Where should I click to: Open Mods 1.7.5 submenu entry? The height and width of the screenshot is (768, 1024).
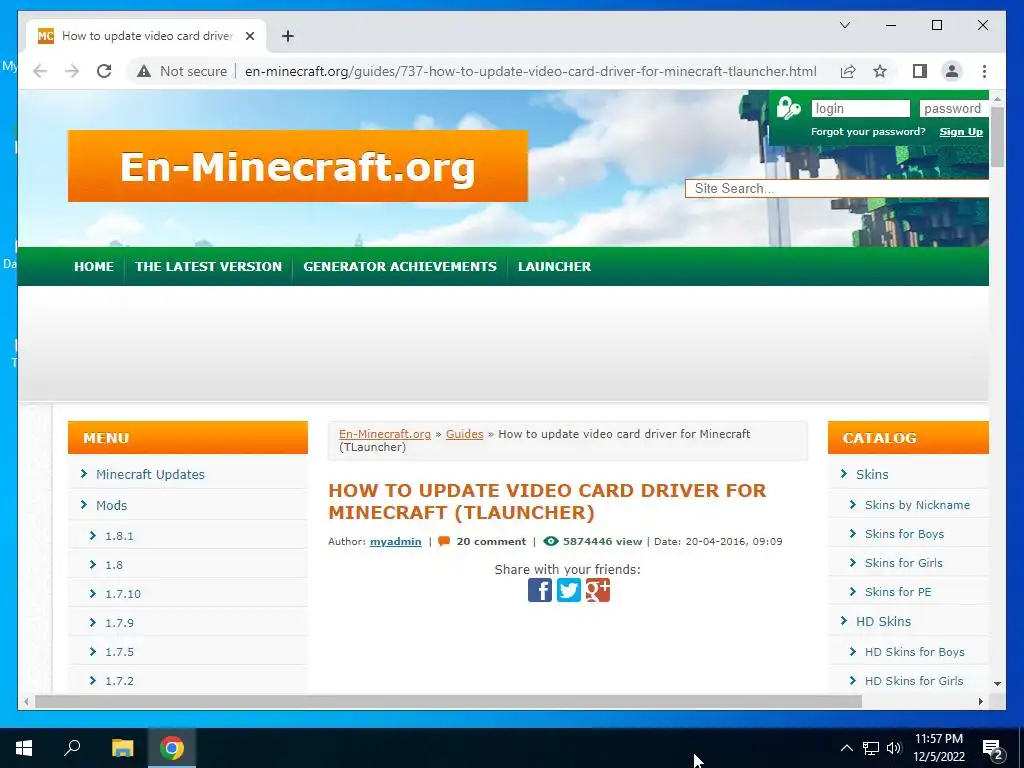(x=119, y=652)
